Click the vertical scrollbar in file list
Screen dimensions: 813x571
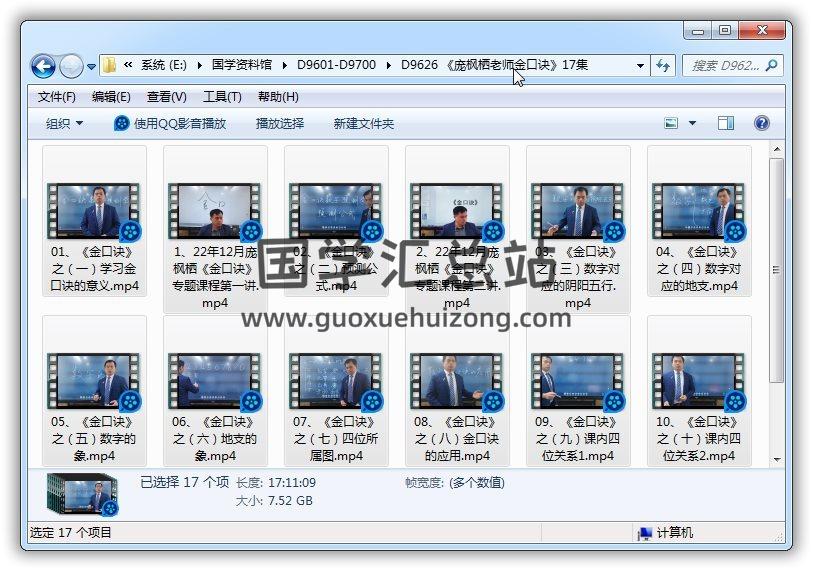(x=777, y=270)
